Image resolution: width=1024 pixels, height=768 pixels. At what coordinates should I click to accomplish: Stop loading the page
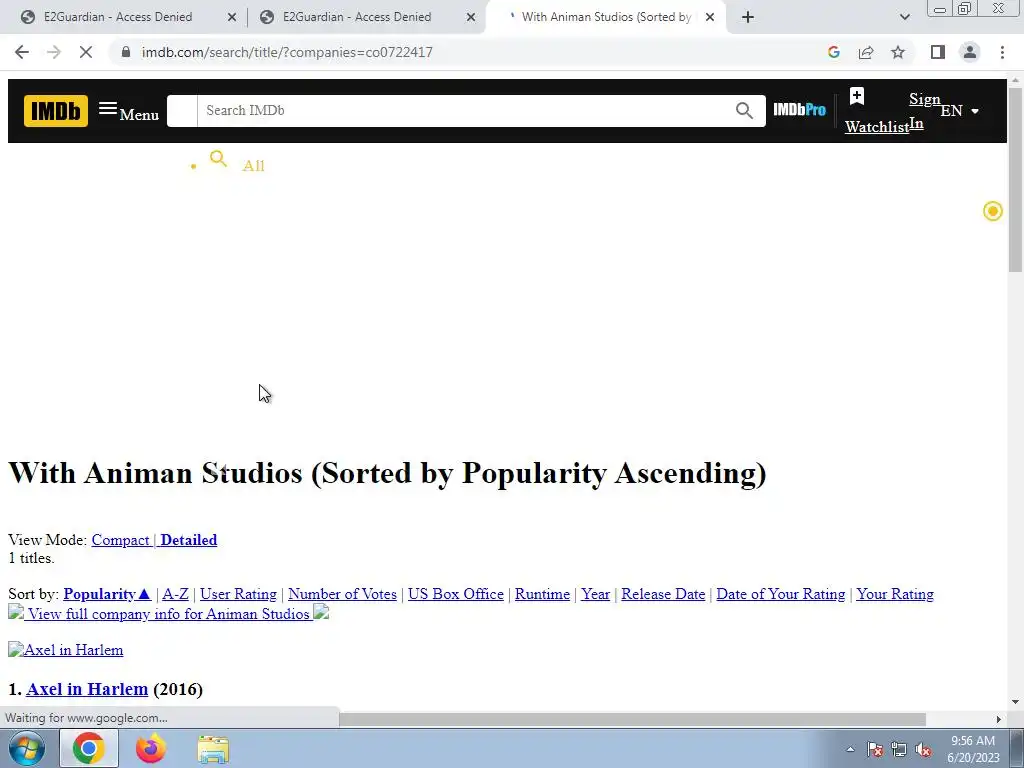(86, 52)
